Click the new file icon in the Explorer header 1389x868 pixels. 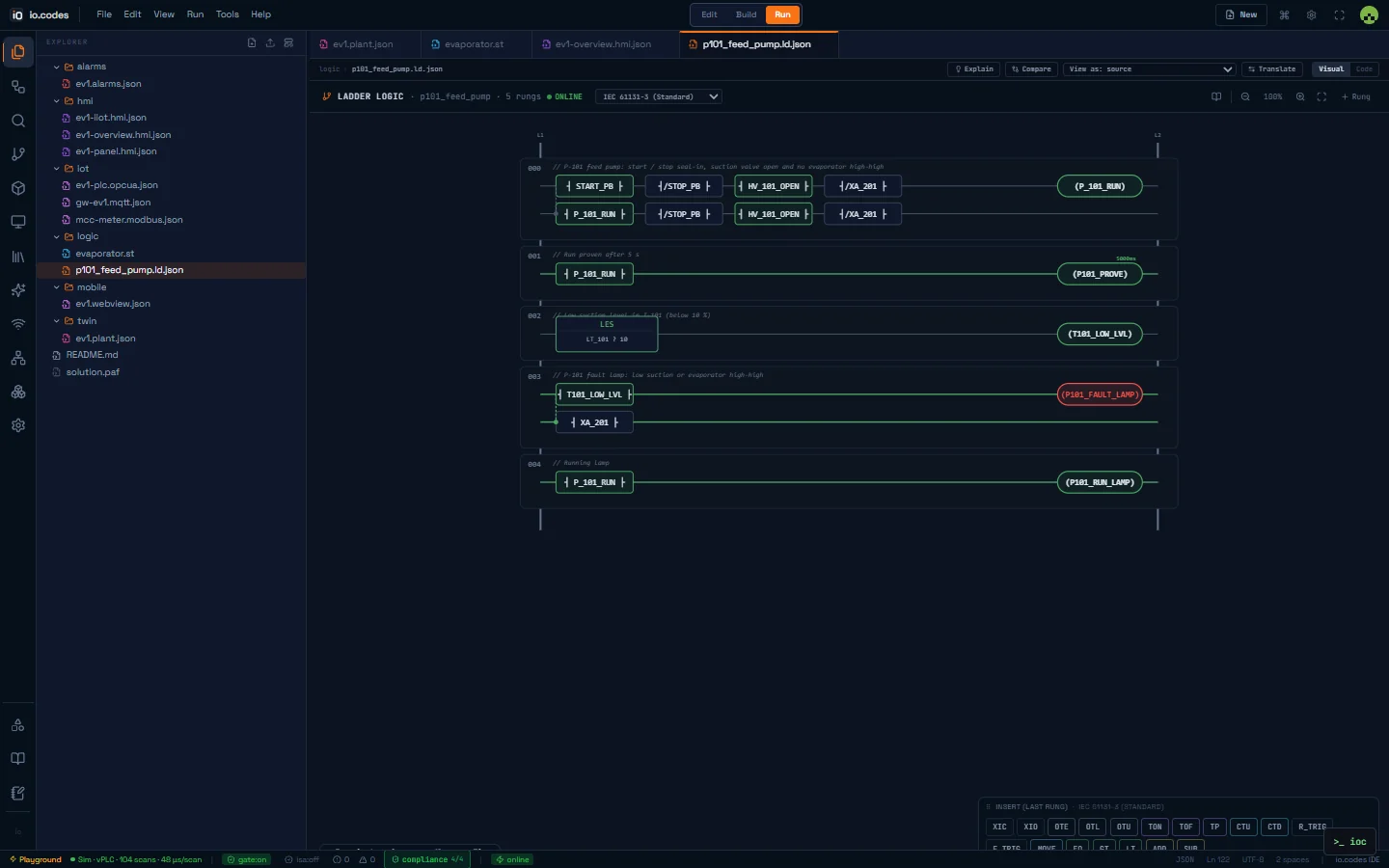click(x=252, y=42)
